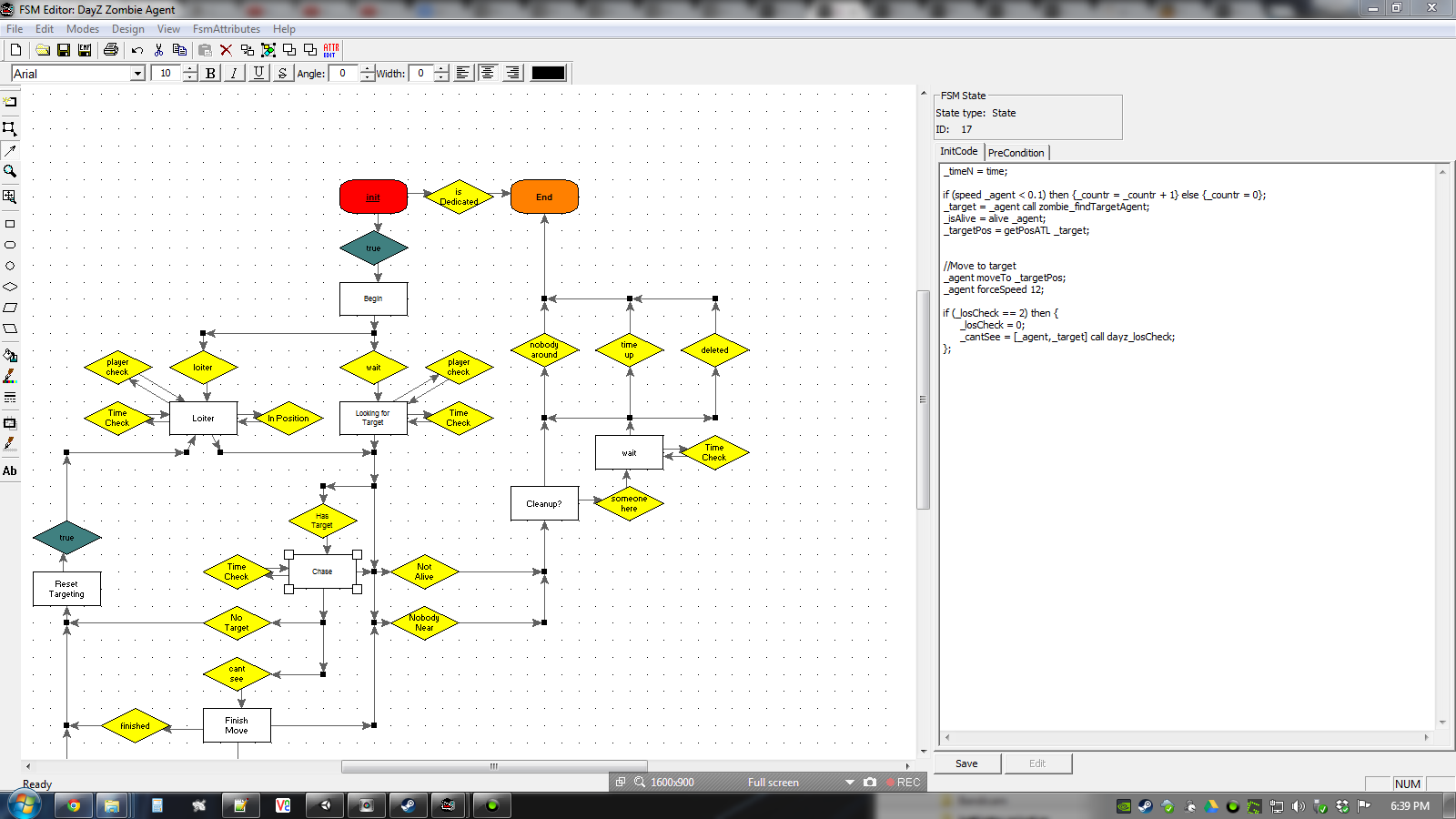Print the diagram with the printer icon
This screenshot has width=1456, height=819.
[111, 50]
